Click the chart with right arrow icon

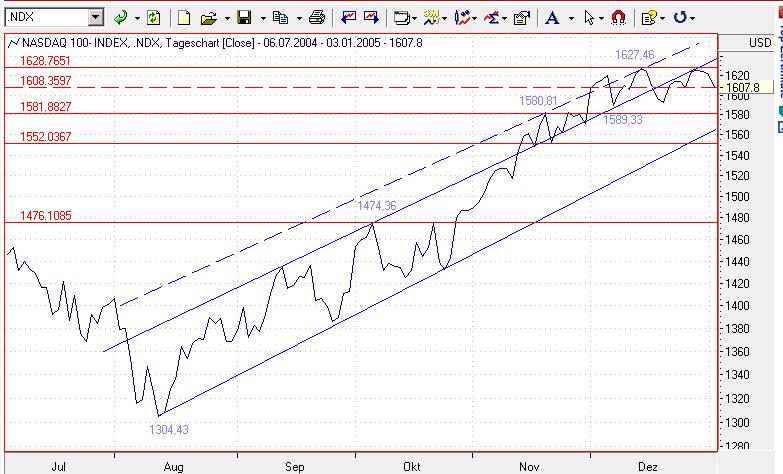click(371, 18)
